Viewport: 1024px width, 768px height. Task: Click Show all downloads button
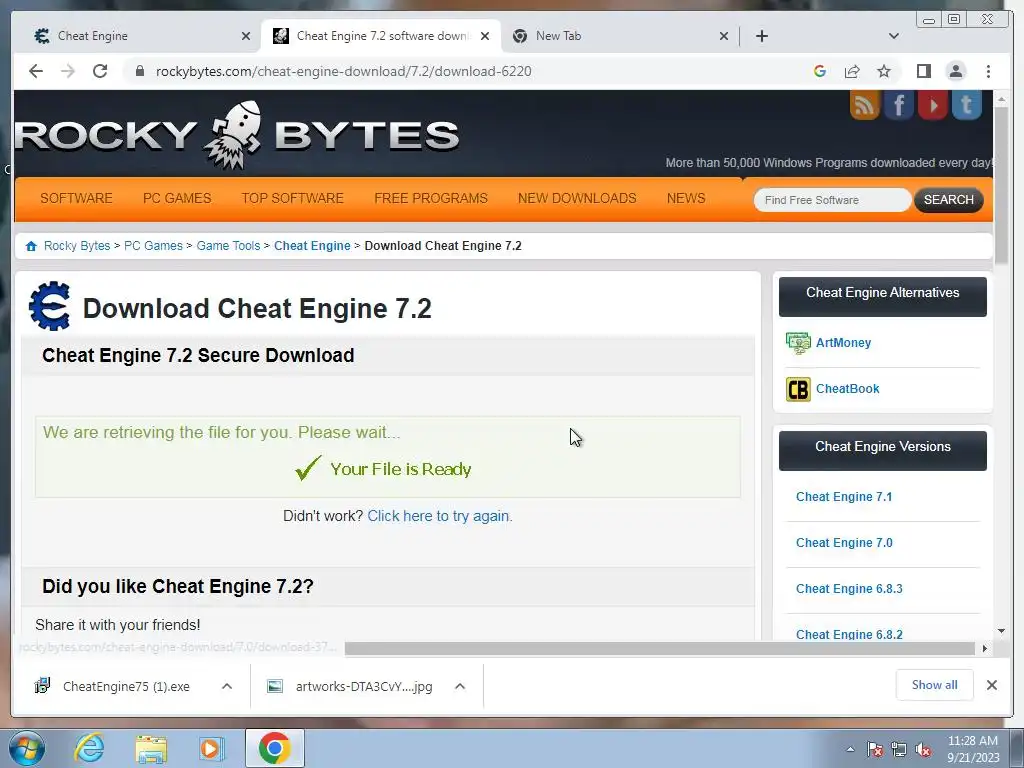tap(935, 685)
